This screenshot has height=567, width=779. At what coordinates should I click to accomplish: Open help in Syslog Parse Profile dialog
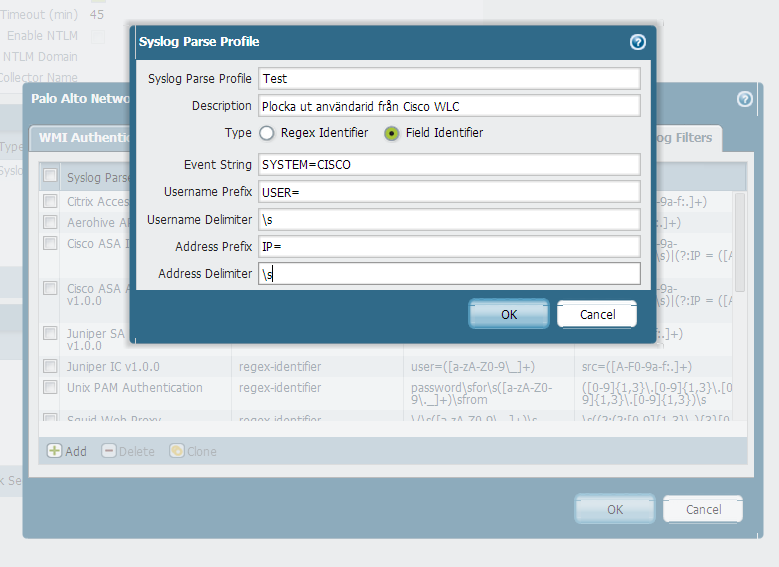(637, 42)
